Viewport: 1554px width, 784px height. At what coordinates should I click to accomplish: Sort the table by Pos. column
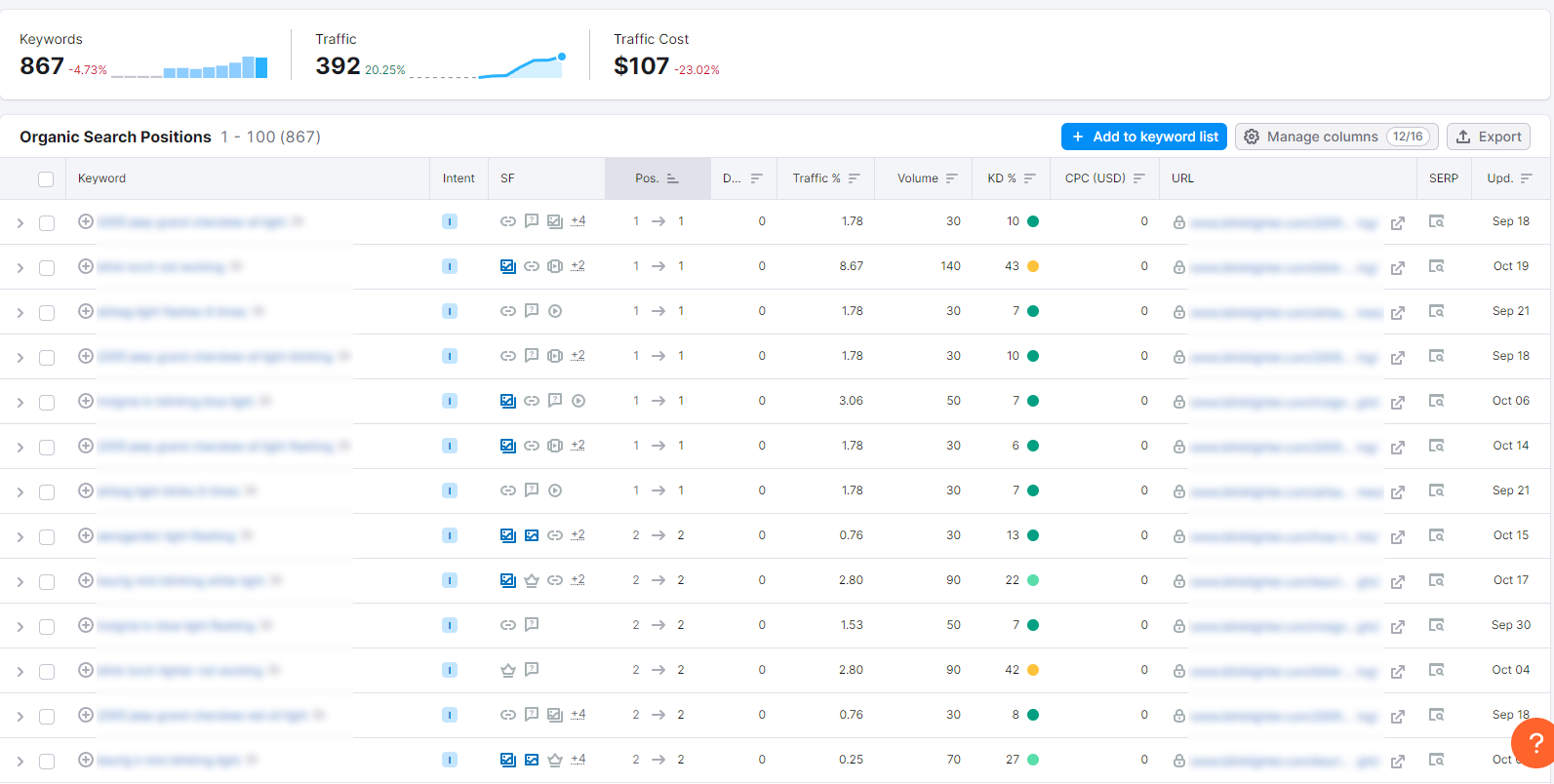click(x=673, y=178)
